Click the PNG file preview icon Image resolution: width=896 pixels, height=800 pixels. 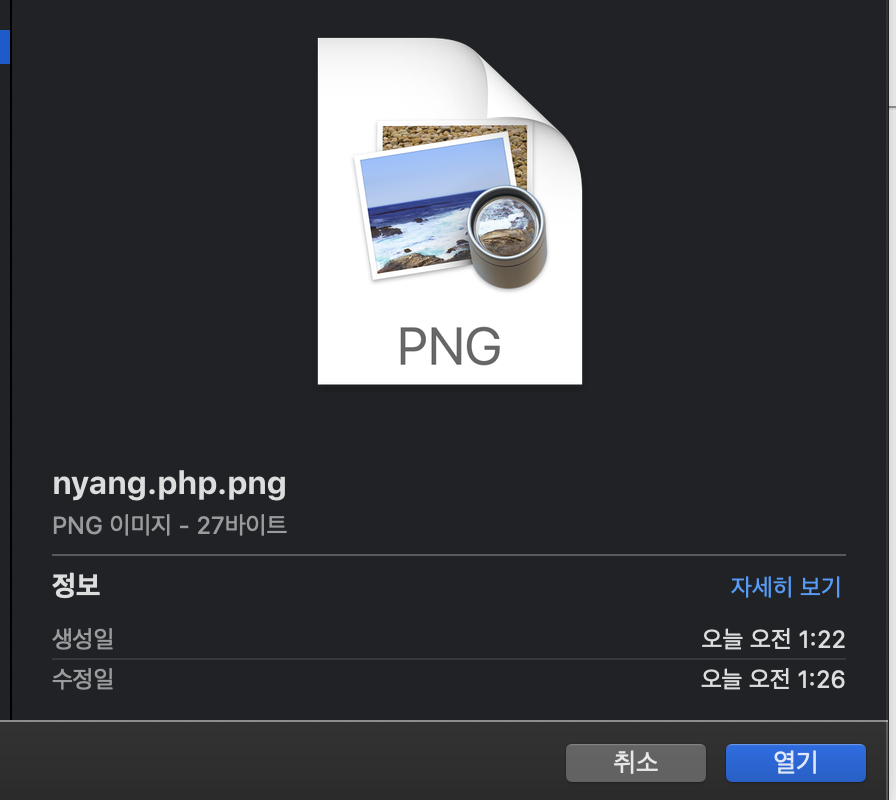tap(450, 211)
